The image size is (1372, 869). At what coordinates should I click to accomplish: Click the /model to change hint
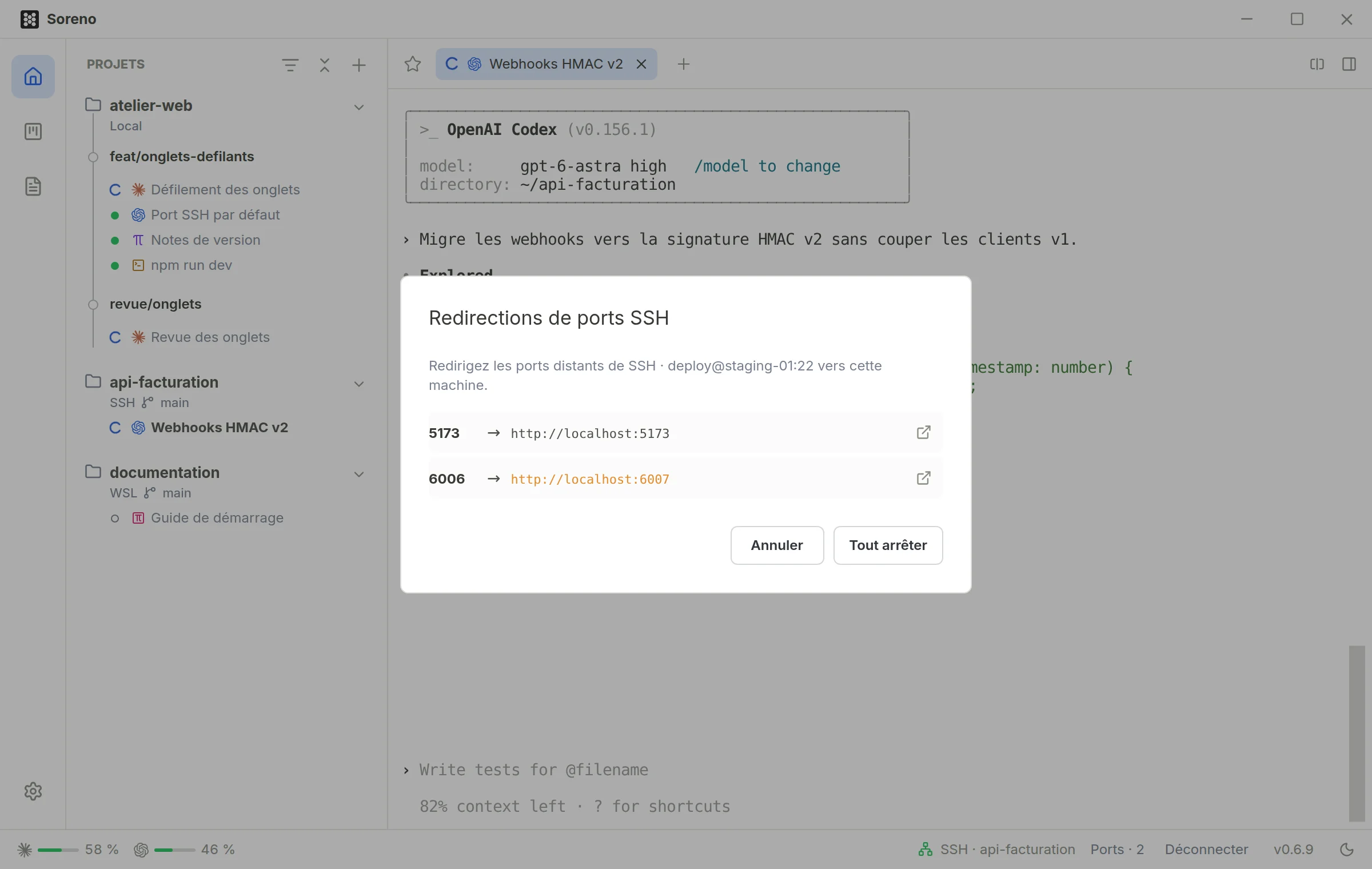(x=767, y=166)
